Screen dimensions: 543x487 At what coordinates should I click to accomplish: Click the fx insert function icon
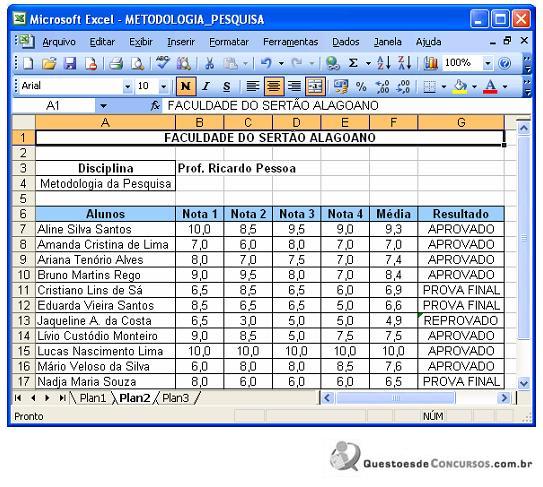click(155, 106)
